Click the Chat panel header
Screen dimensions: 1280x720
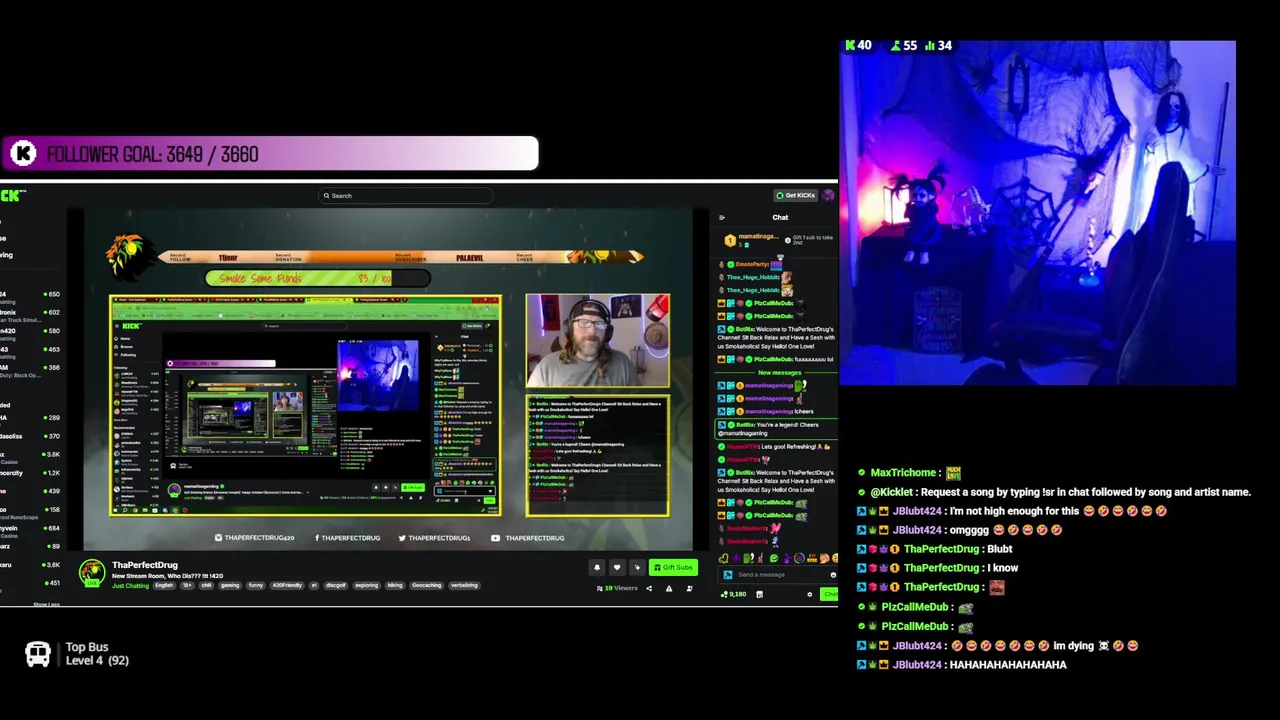point(780,217)
